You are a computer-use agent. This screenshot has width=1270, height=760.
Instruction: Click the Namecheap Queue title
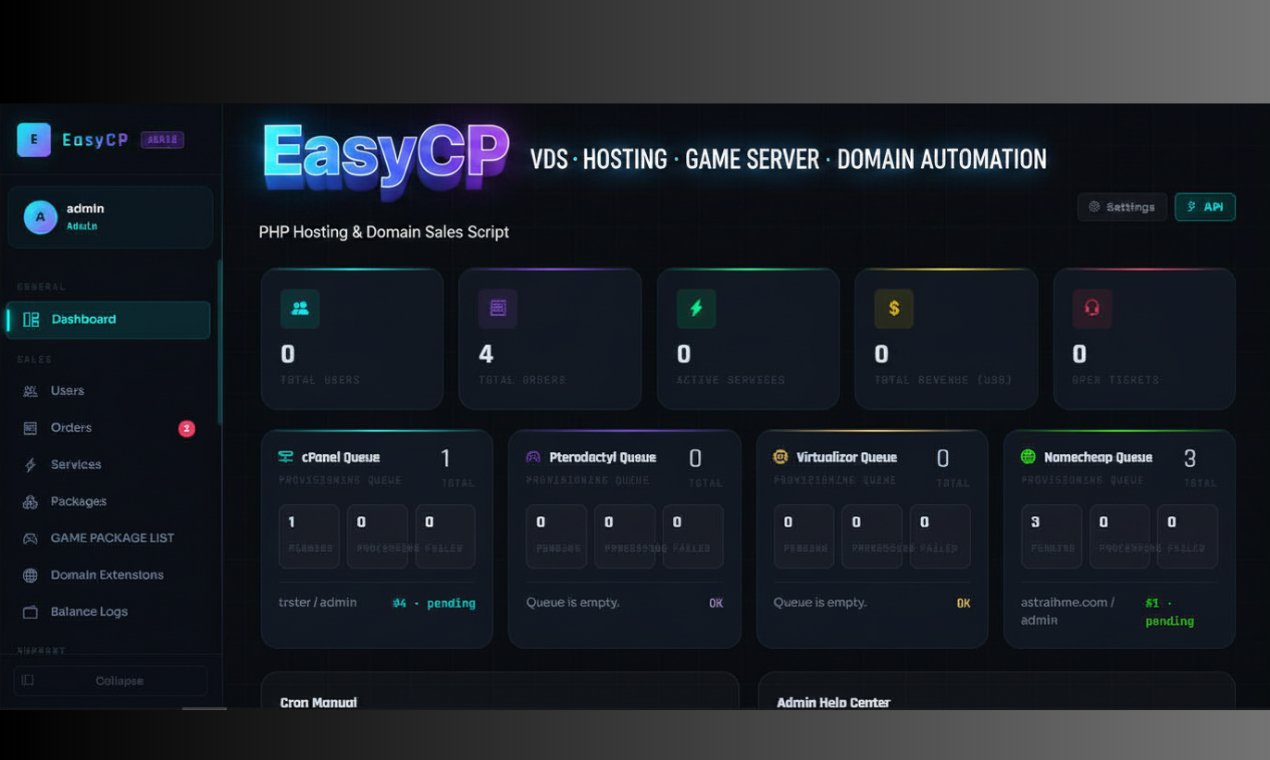click(x=1098, y=458)
